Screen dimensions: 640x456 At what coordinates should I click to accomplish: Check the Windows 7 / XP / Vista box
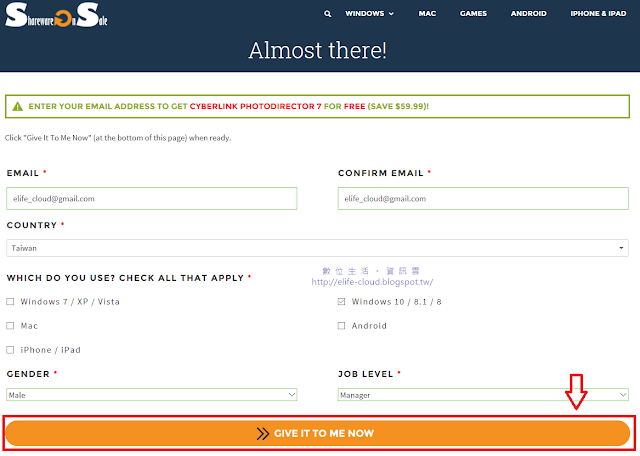[x=10, y=301]
